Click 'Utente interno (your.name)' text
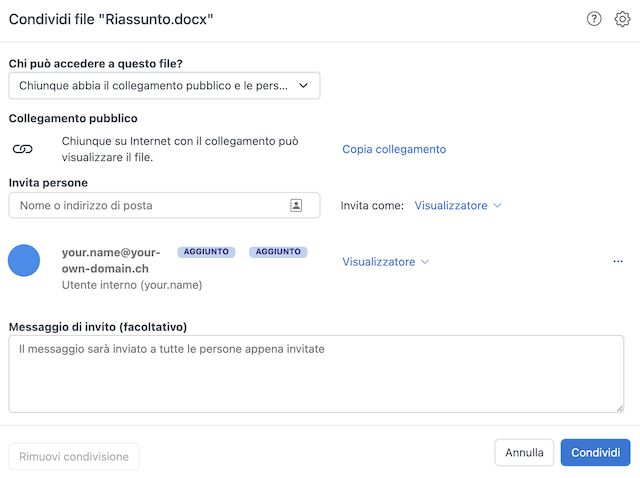The image size is (640, 478). tap(132, 285)
